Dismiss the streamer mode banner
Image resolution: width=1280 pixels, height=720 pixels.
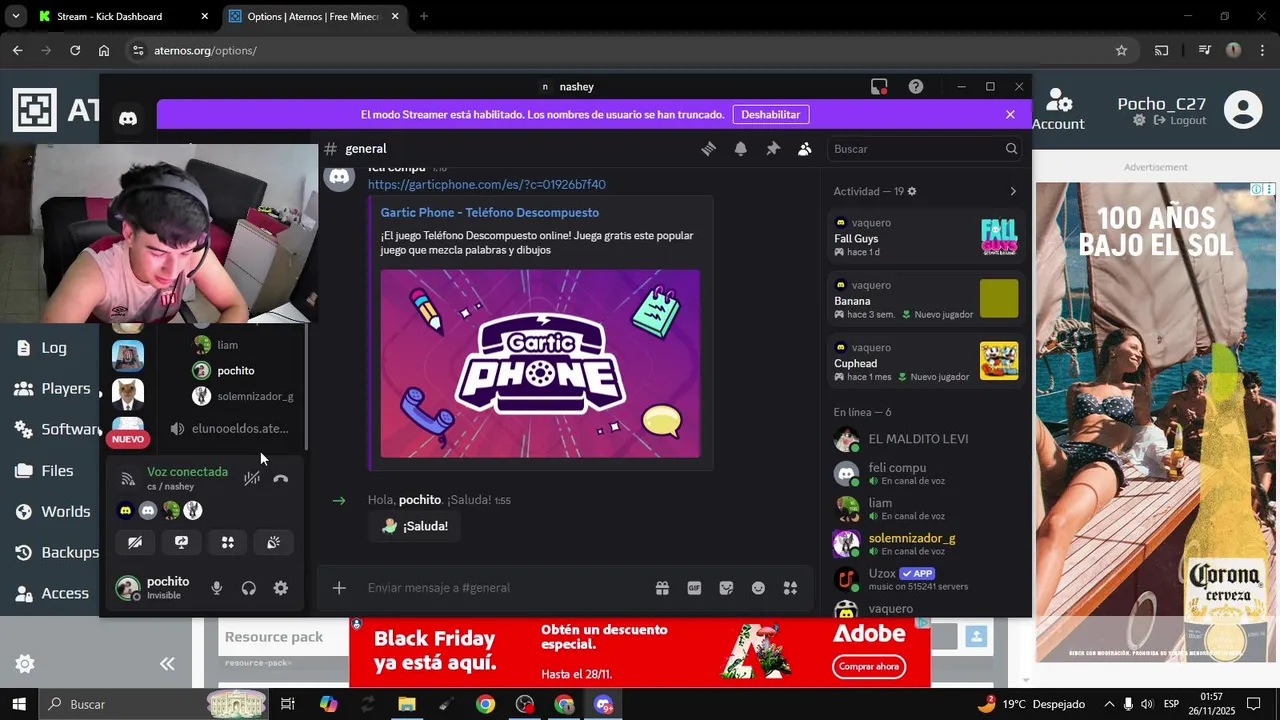click(x=1010, y=115)
